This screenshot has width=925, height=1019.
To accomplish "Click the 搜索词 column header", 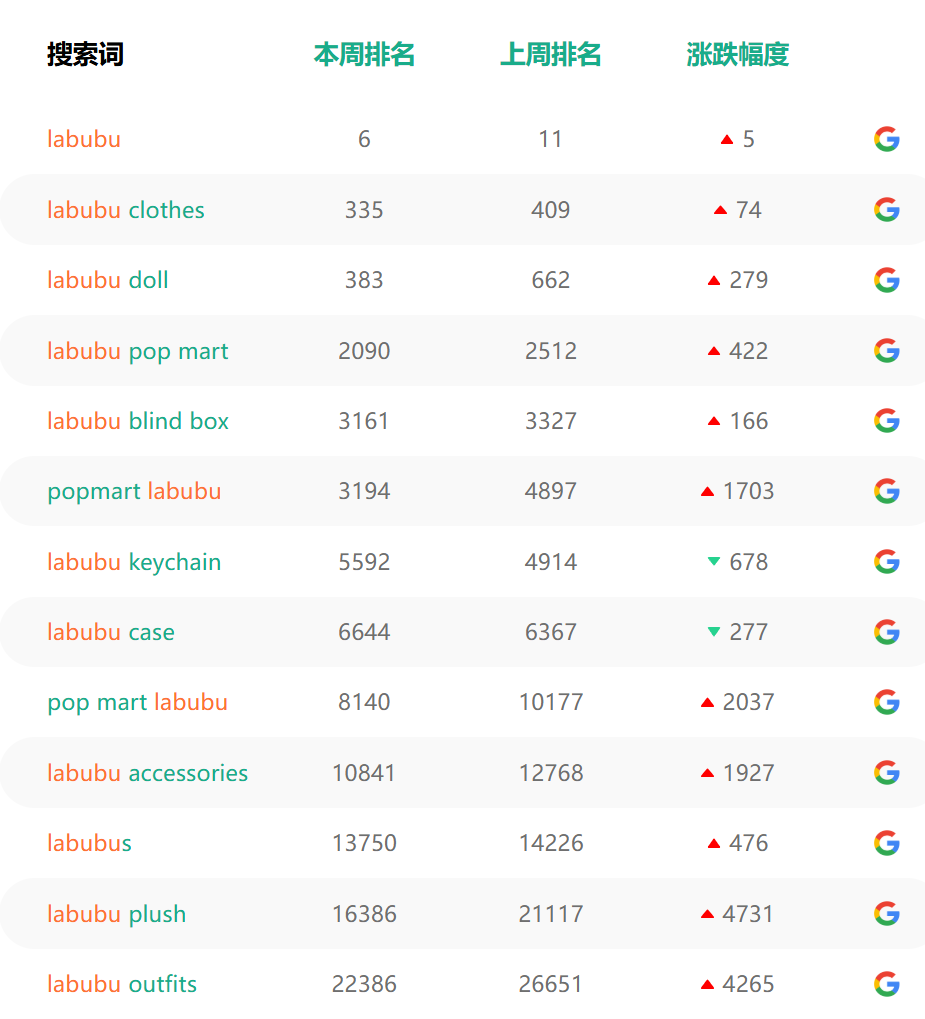I will click(x=85, y=55).
